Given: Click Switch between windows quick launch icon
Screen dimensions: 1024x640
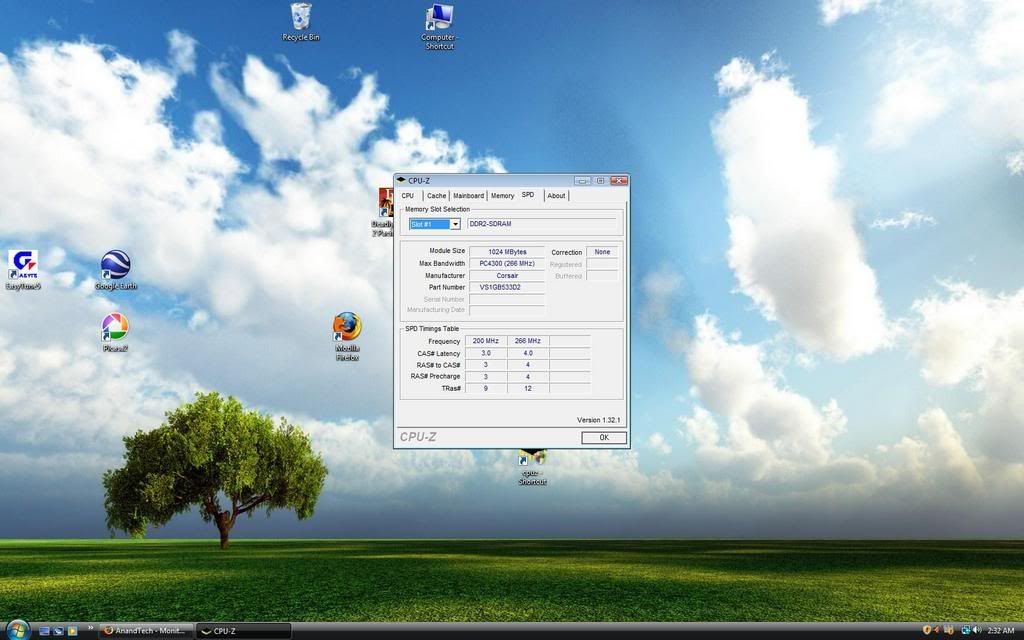Looking at the screenshot, I should pyautogui.click(x=58, y=631).
